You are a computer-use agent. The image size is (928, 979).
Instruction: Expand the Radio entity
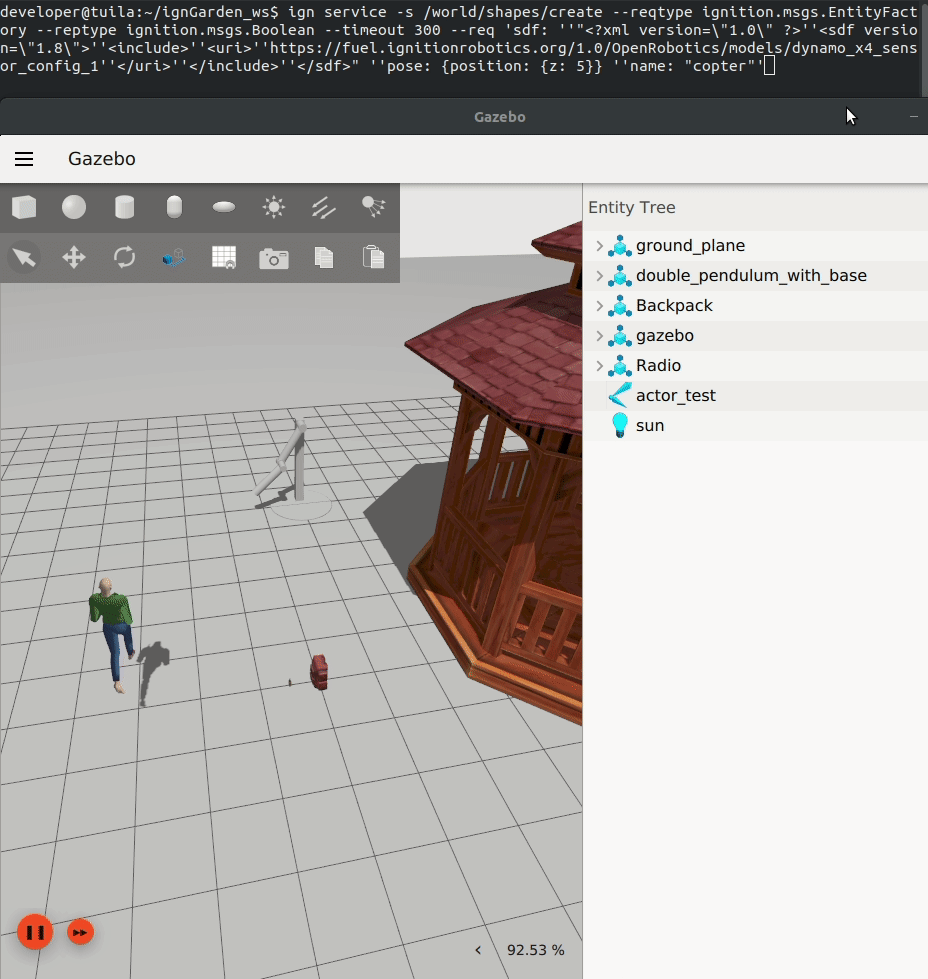(x=600, y=365)
